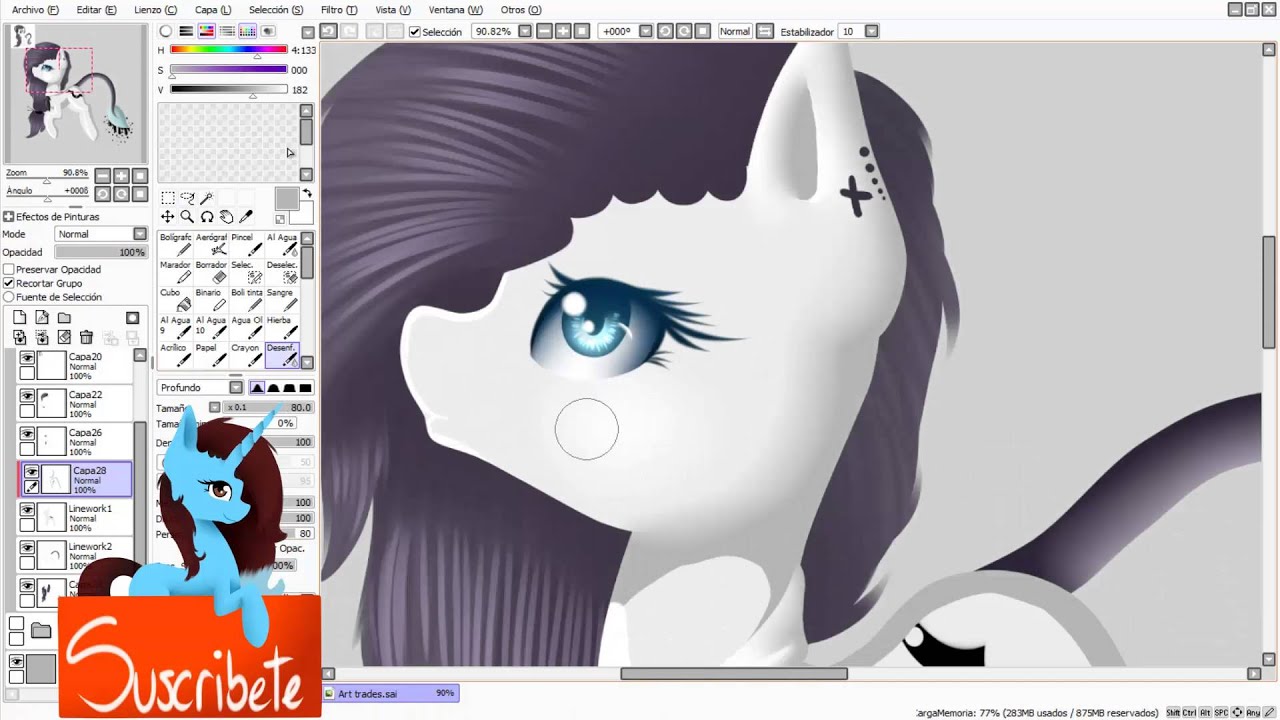Toggle visibility of Linework1 layer
This screenshot has width=1280, height=720.
pos(27,510)
